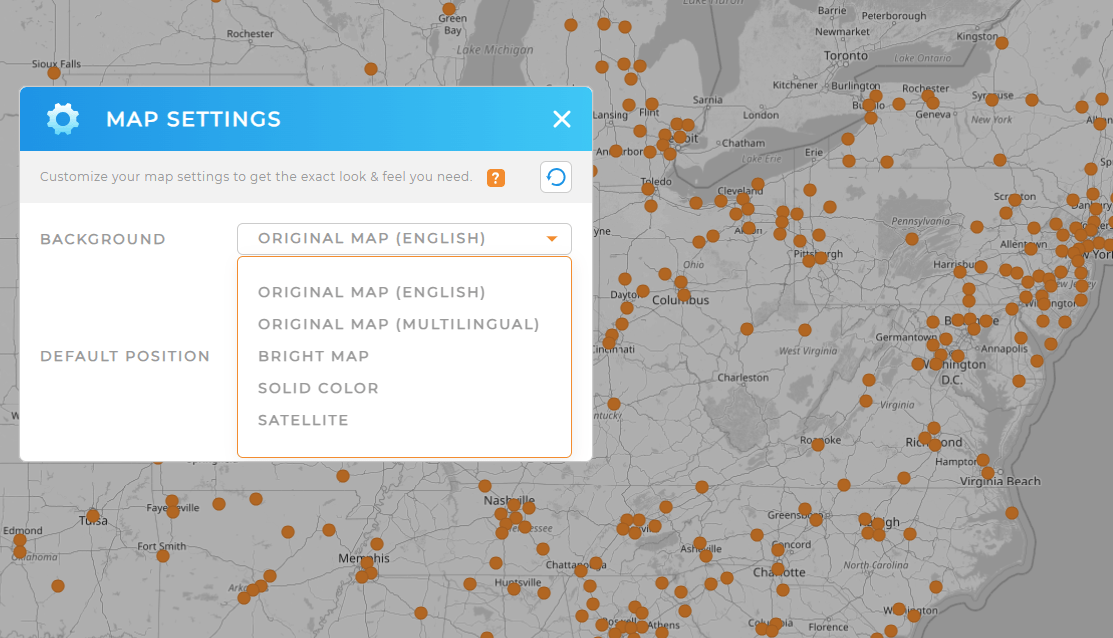Click the Map Settings title text
1113x638 pixels.
coord(193,120)
